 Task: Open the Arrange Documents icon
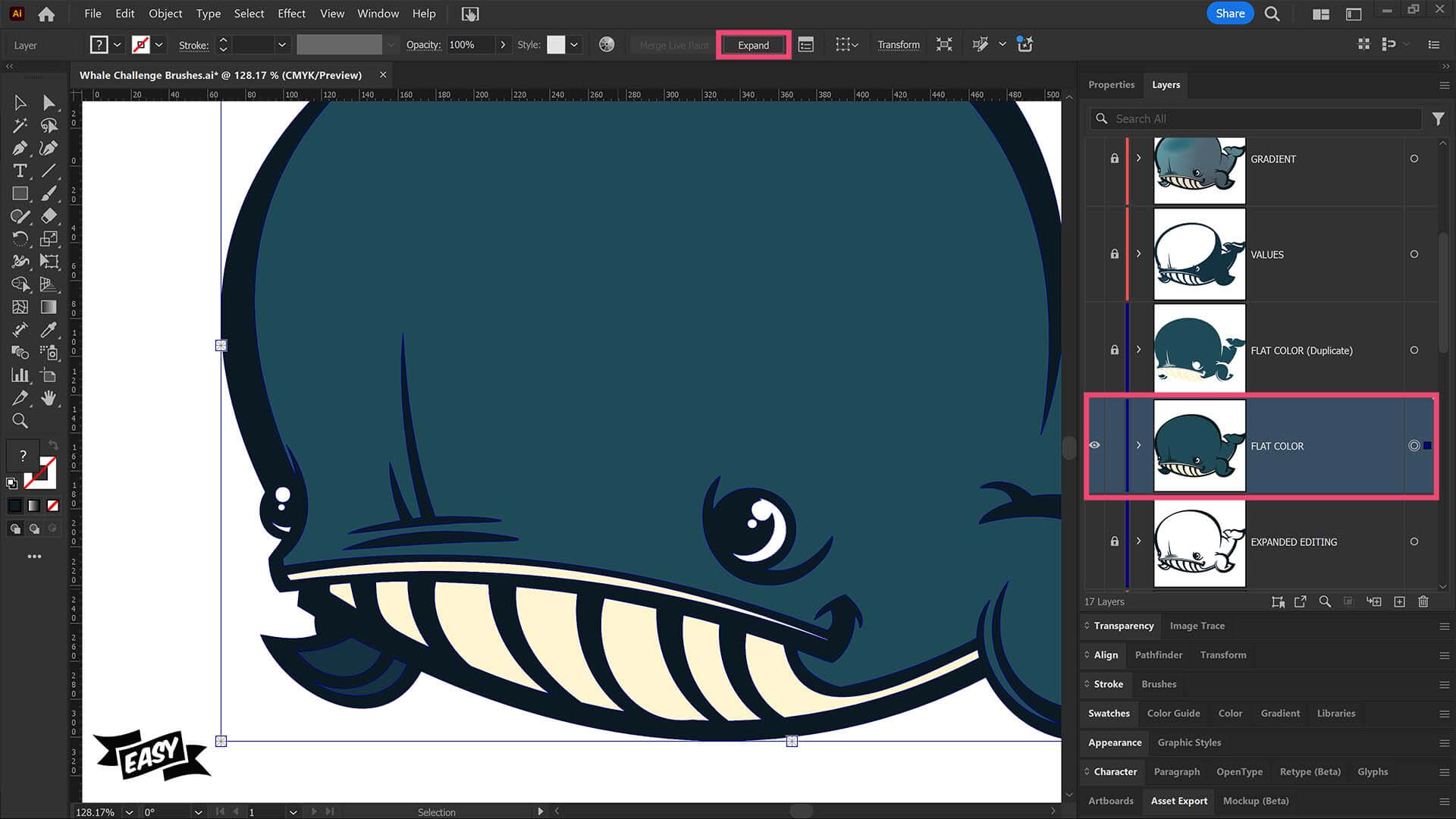point(1321,14)
